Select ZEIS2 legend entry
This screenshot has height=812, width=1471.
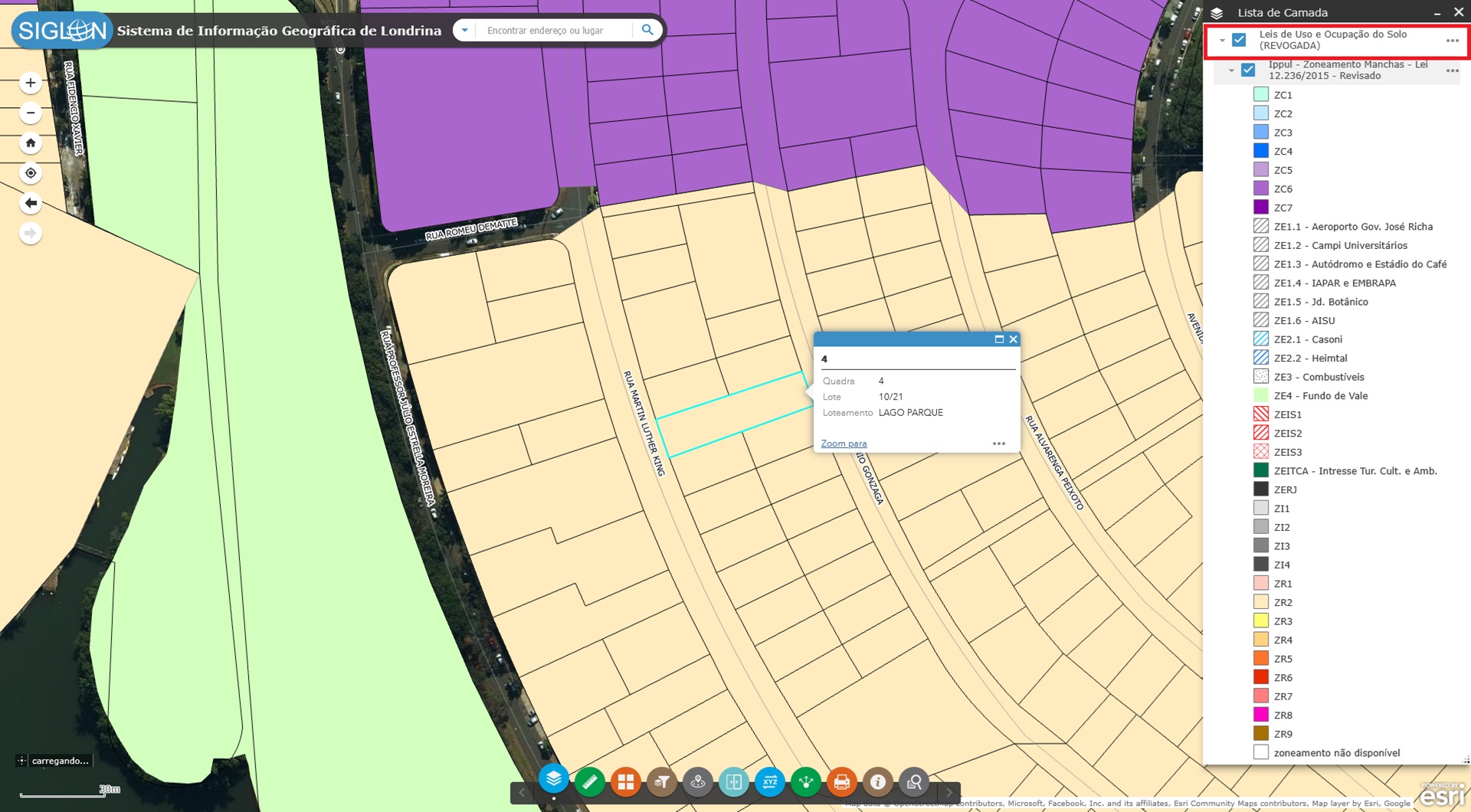click(x=1288, y=433)
